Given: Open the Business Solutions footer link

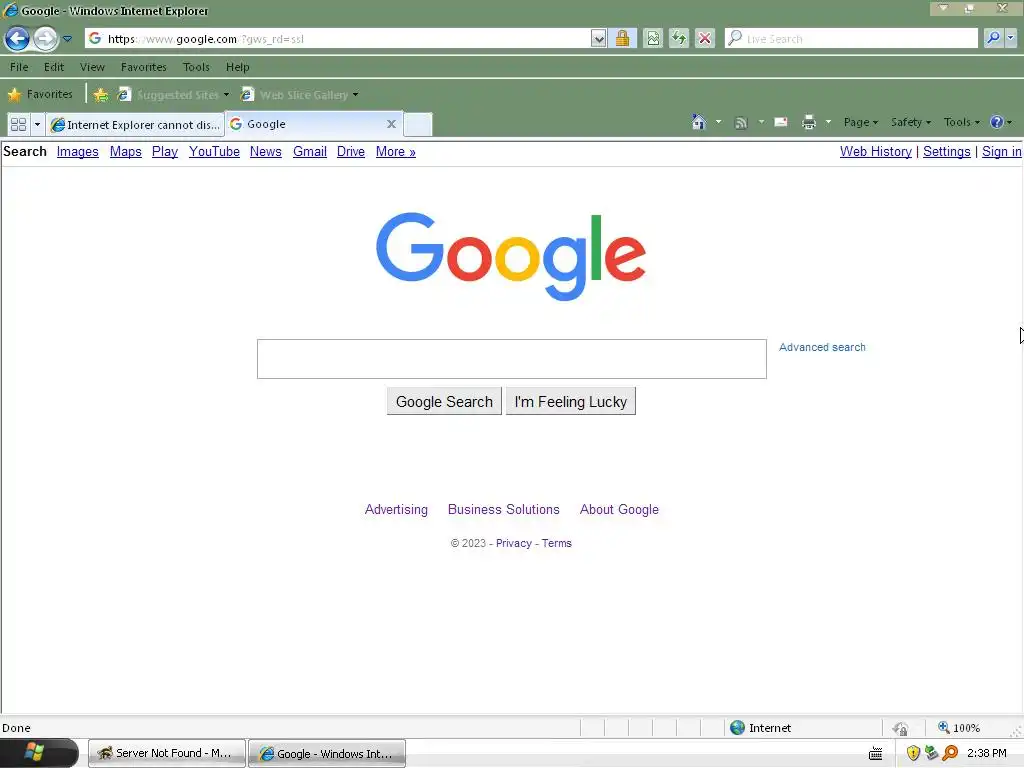Looking at the screenshot, I should (504, 509).
